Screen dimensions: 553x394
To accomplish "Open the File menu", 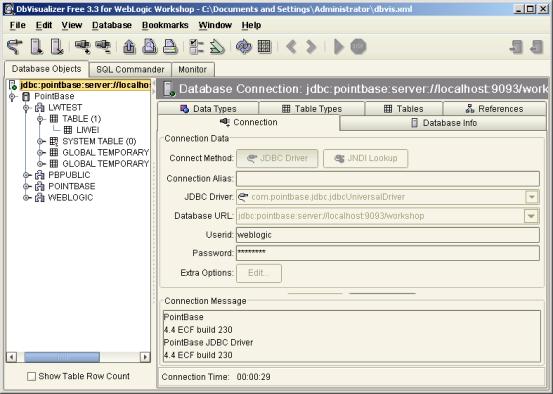I will tap(18, 25).
